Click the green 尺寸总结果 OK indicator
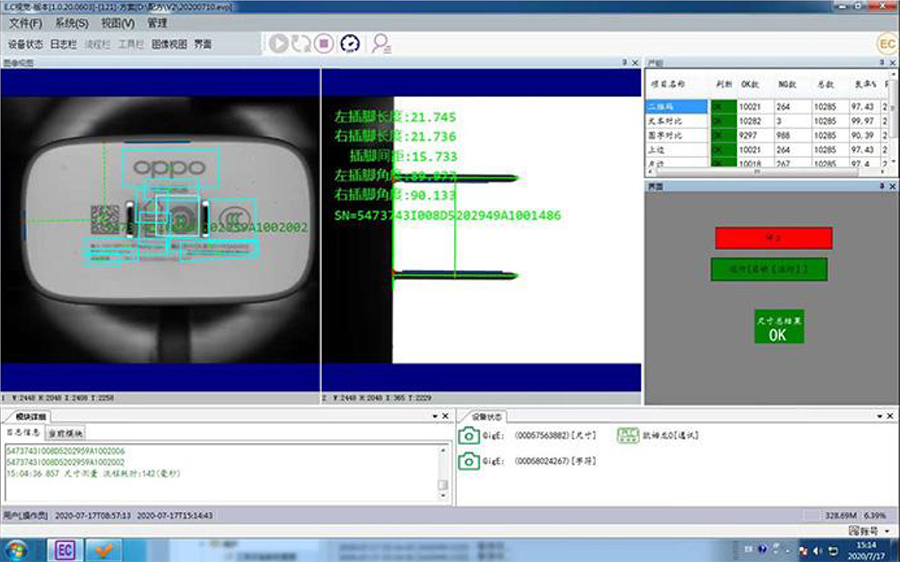The image size is (900, 562). tap(779, 327)
